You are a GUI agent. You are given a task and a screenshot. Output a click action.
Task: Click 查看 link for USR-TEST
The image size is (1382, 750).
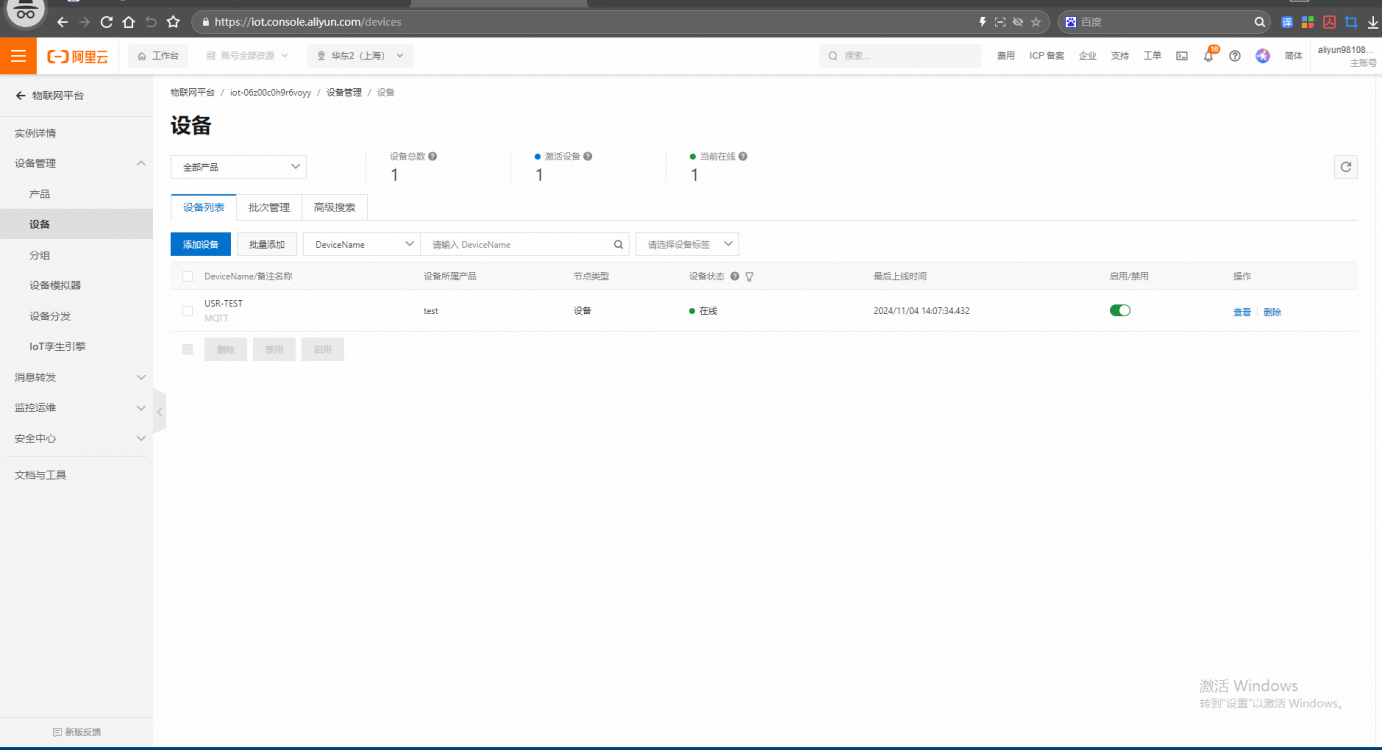pos(1242,312)
